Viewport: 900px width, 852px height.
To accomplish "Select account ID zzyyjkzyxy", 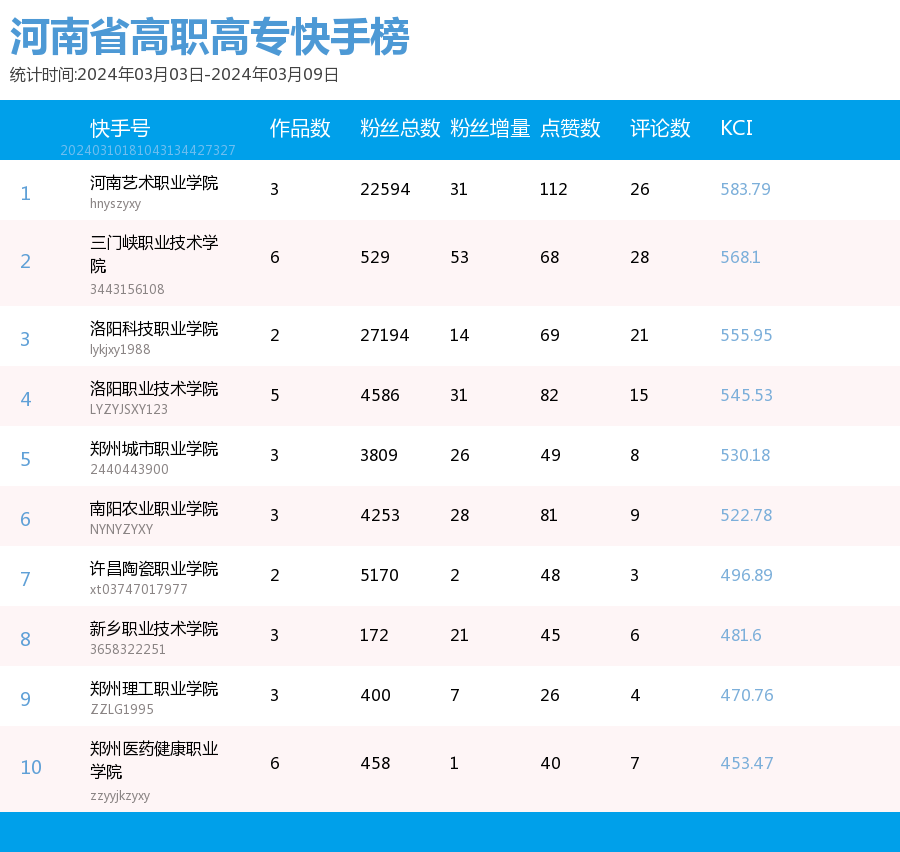I will pos(120,796).
